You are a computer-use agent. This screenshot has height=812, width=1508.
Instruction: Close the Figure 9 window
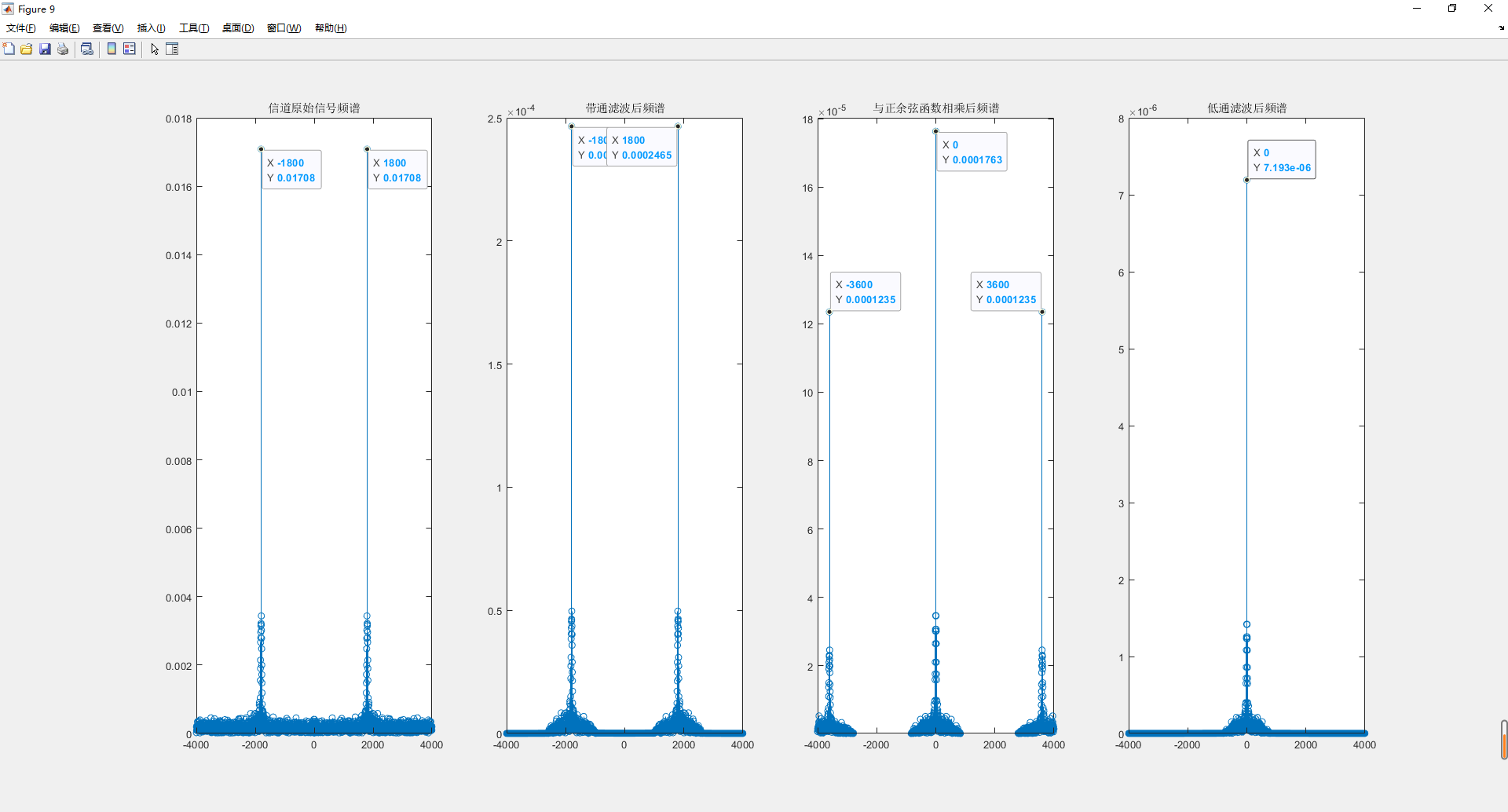[x=1488, y=9]
